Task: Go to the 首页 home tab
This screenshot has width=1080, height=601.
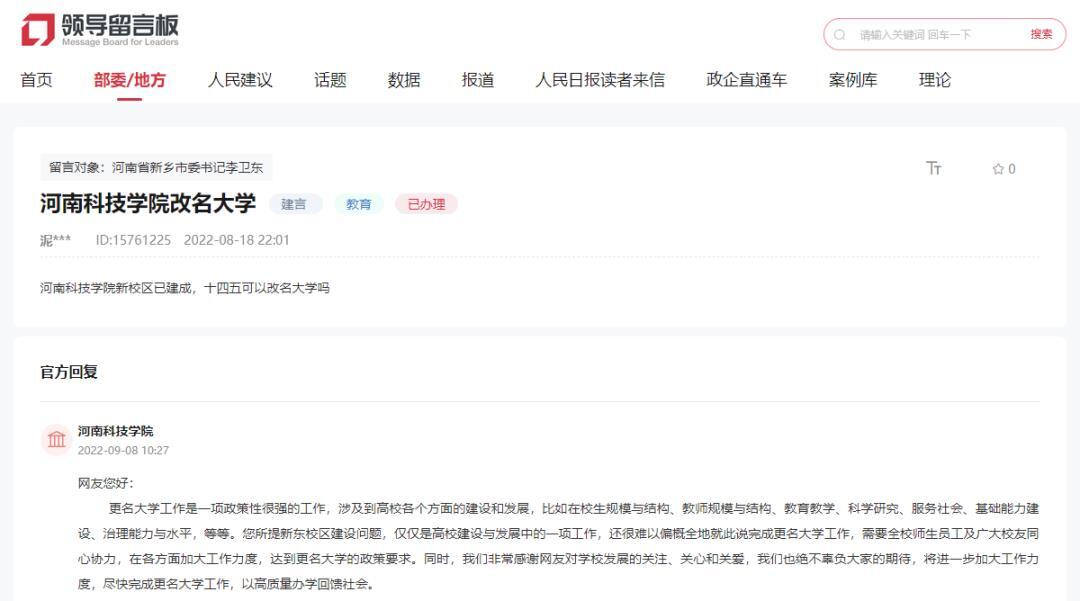Action: coord(37,80)
